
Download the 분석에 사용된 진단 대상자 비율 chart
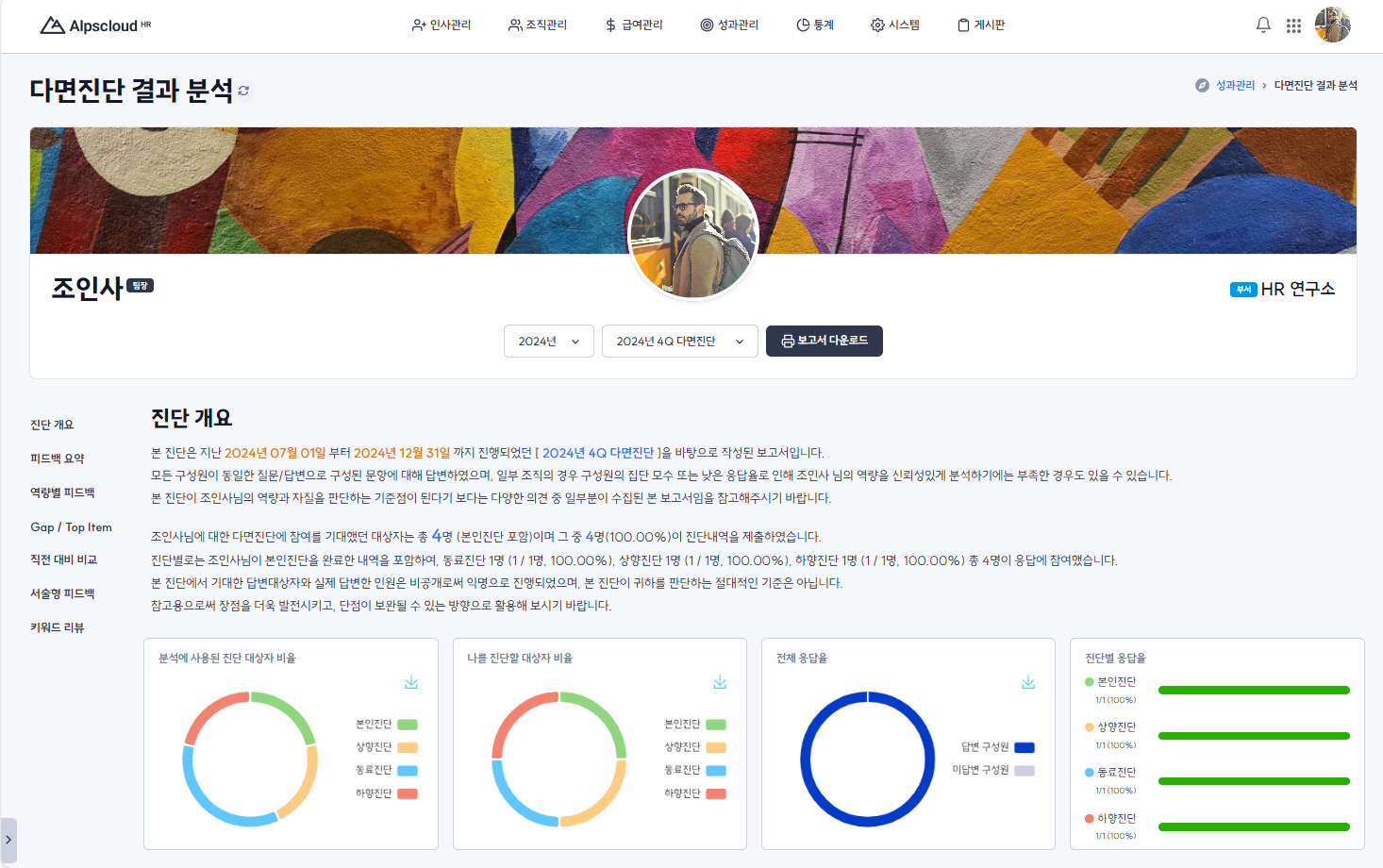tap(411, 682)
